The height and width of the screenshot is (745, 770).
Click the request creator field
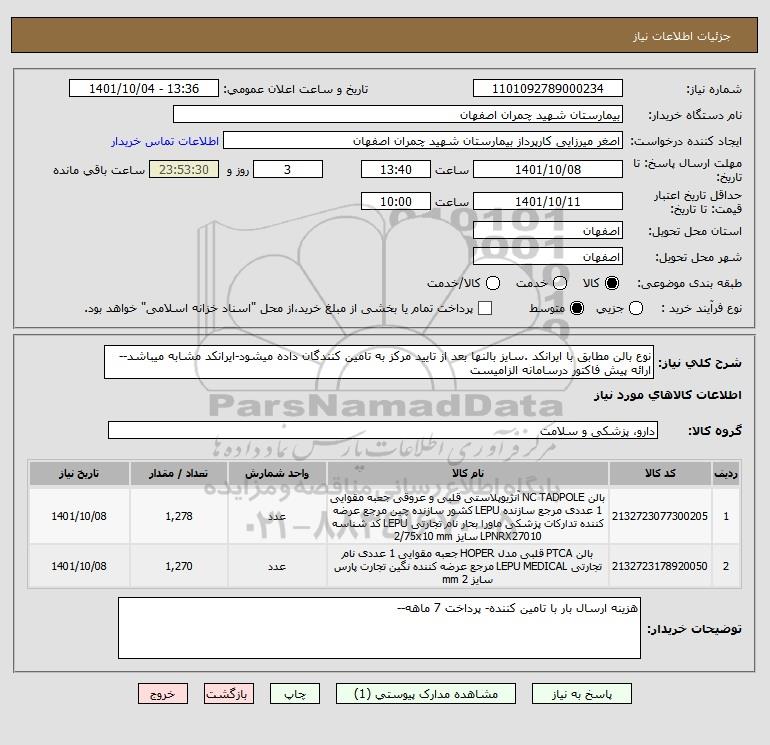[423, 140]
